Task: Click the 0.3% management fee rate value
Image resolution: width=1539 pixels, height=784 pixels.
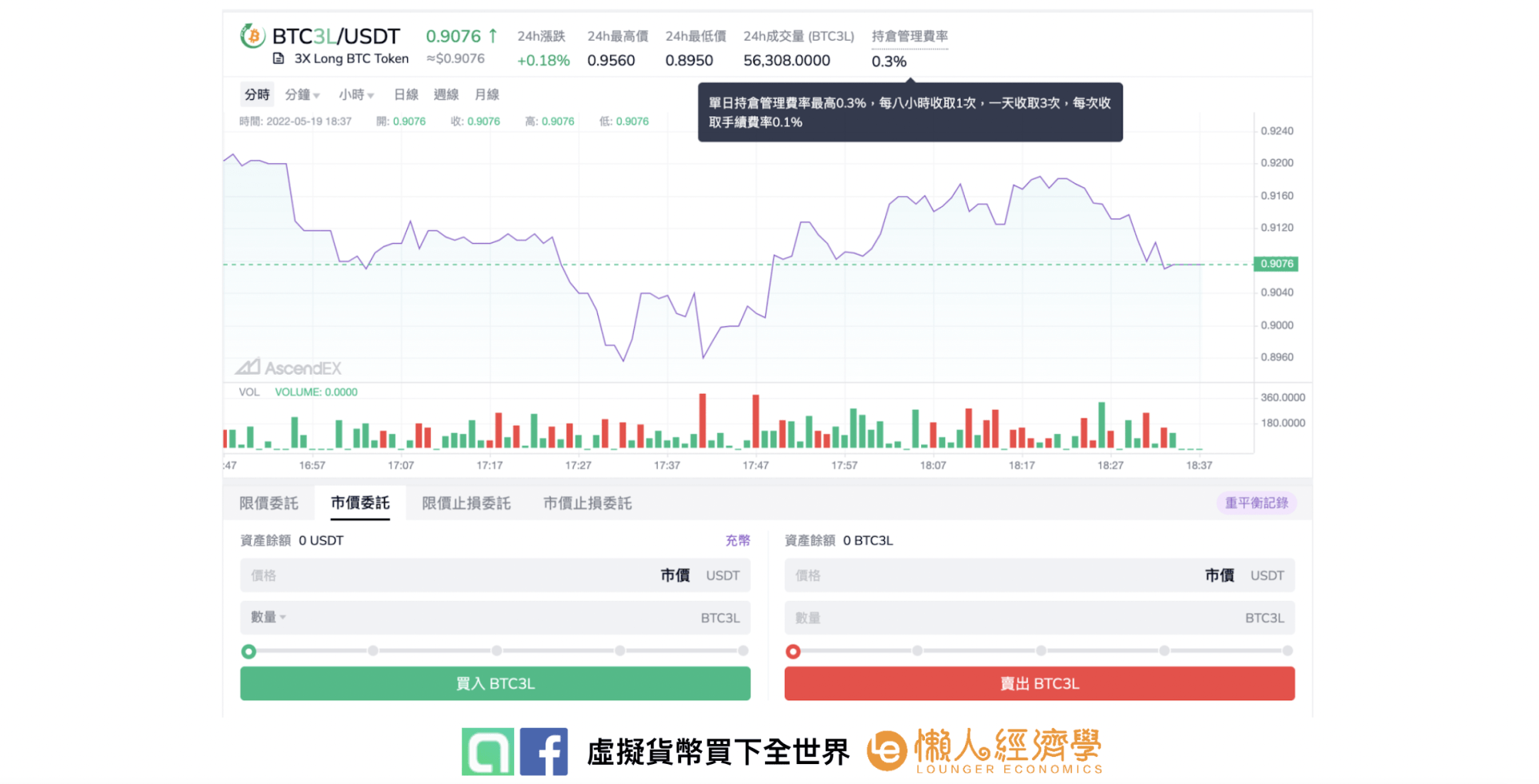Action: click(x=889, y=62)
